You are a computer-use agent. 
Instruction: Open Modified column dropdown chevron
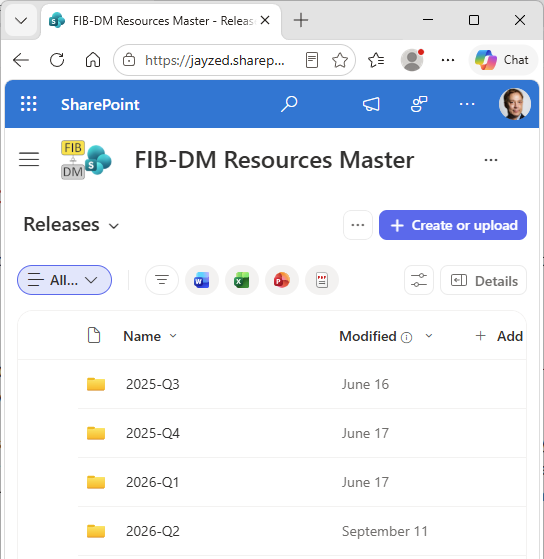coord(429,336)
